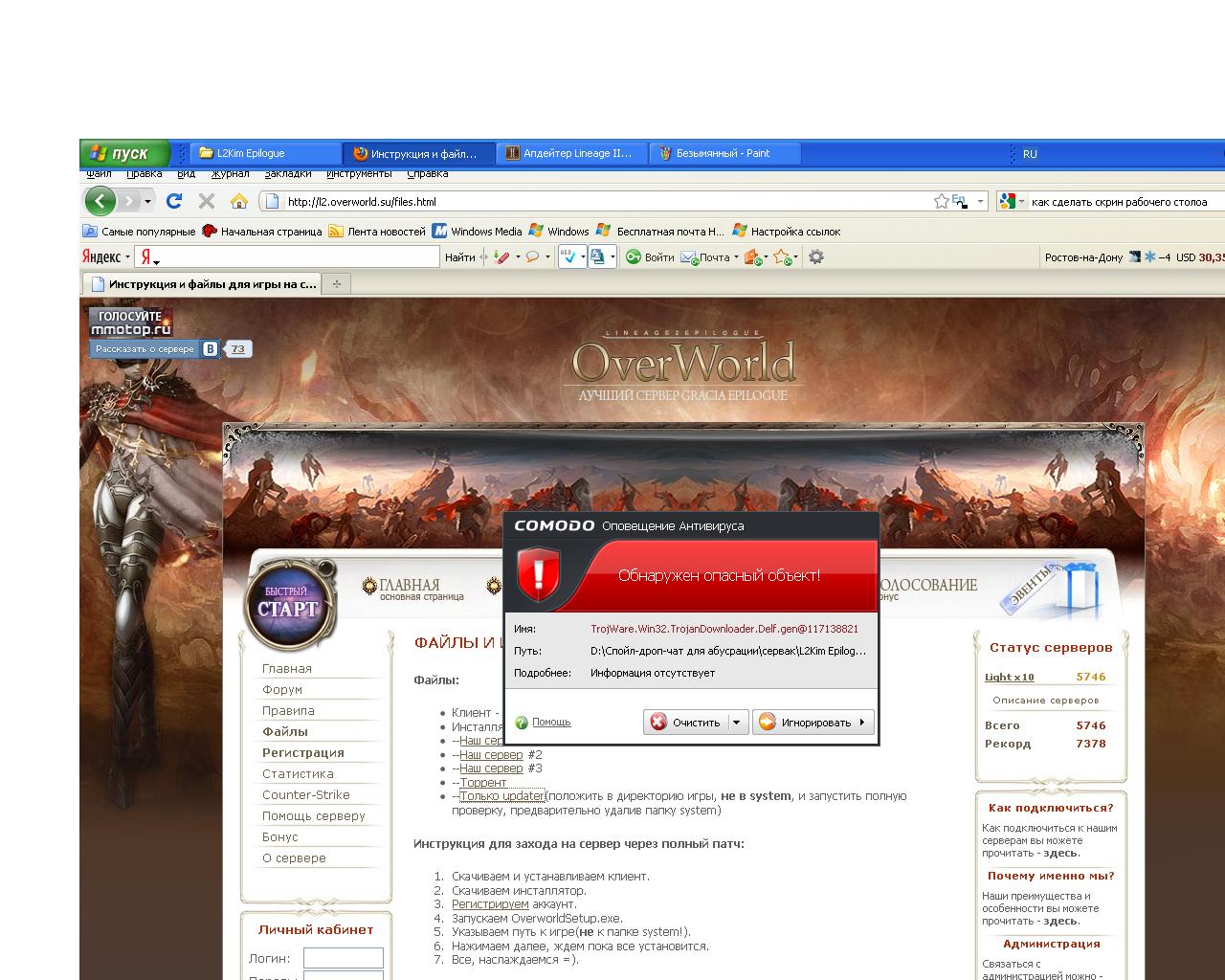Go back with the green Back arrow
The height and width of the screenshot is (980, 1225).
coord(100,201)
